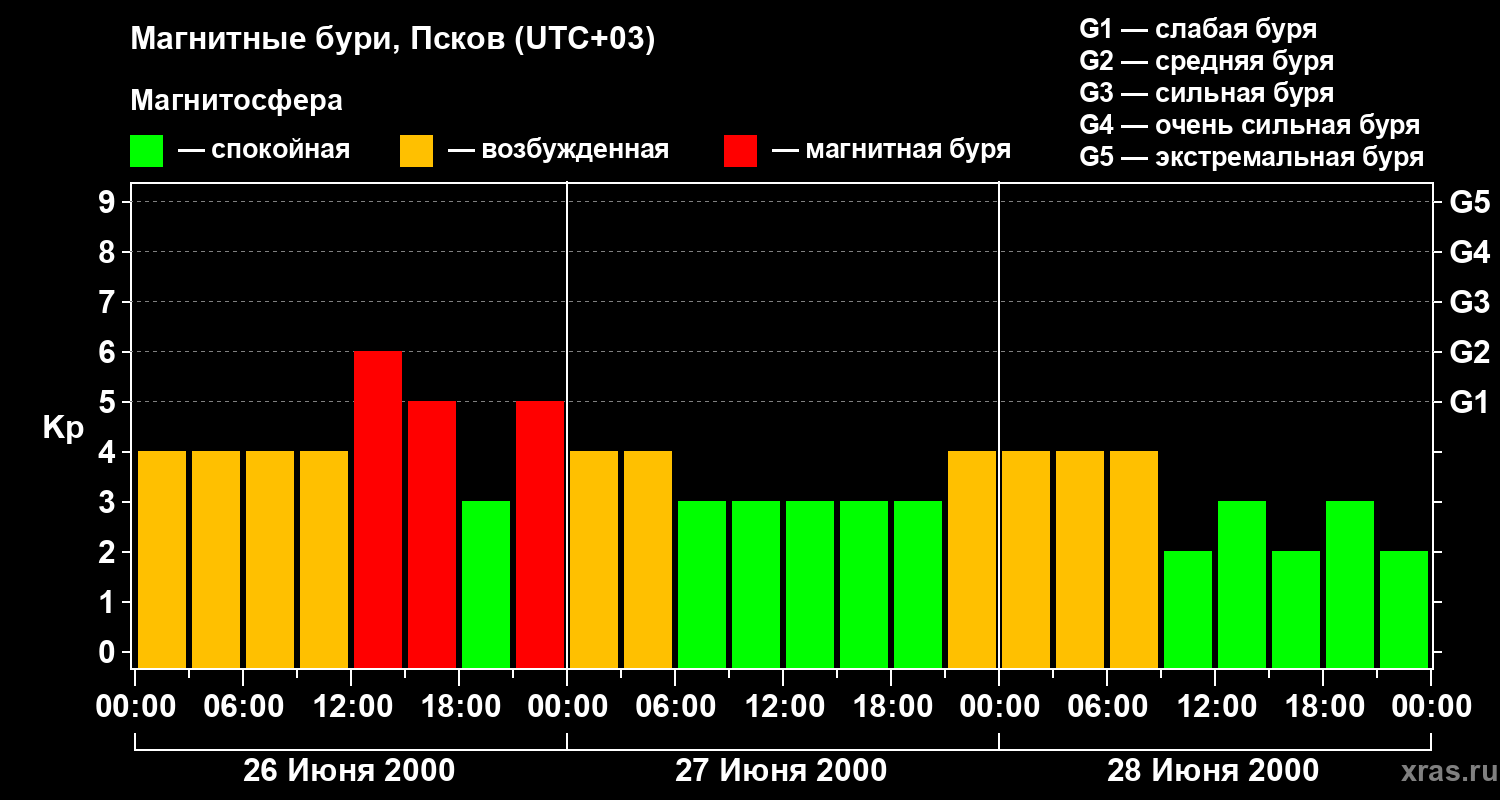The height and width of the screenshot is (800, 1500).
Task: Click the only green bar on 26 June
Action: (x=486, y=585)
